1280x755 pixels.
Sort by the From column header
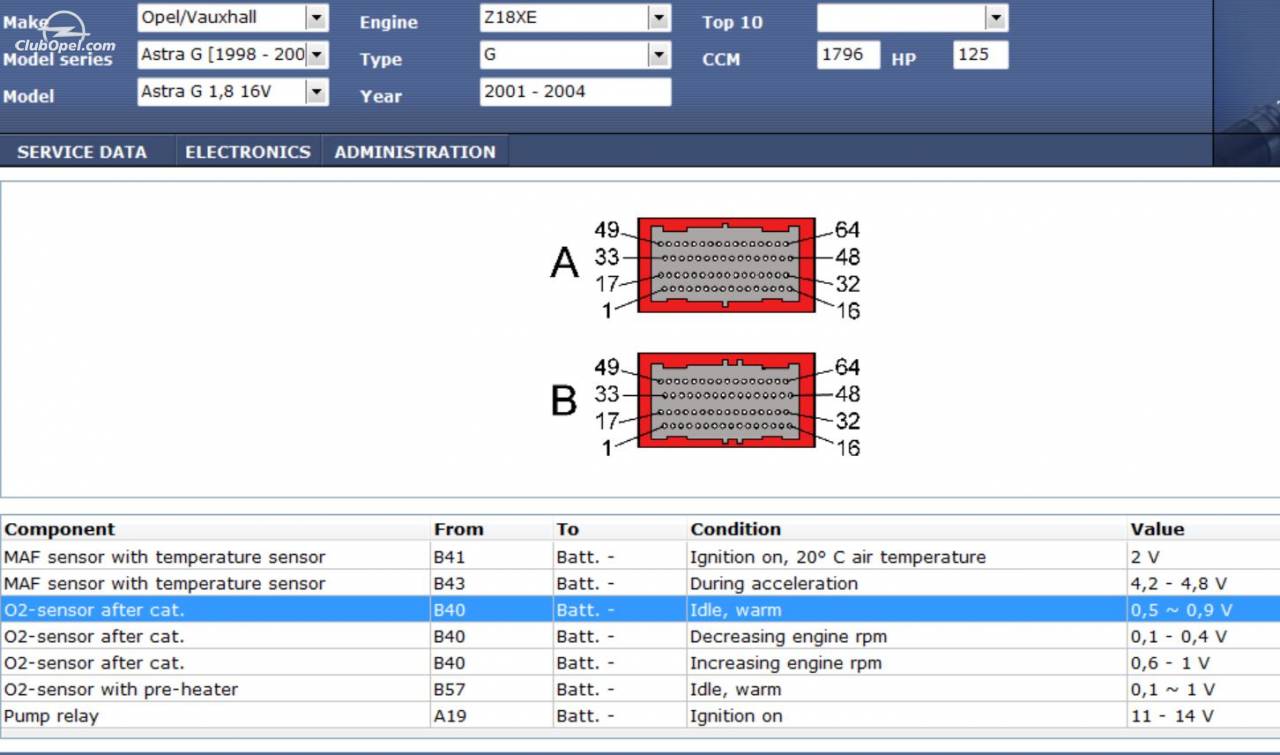pyautogui.click(x=491, y=529)
